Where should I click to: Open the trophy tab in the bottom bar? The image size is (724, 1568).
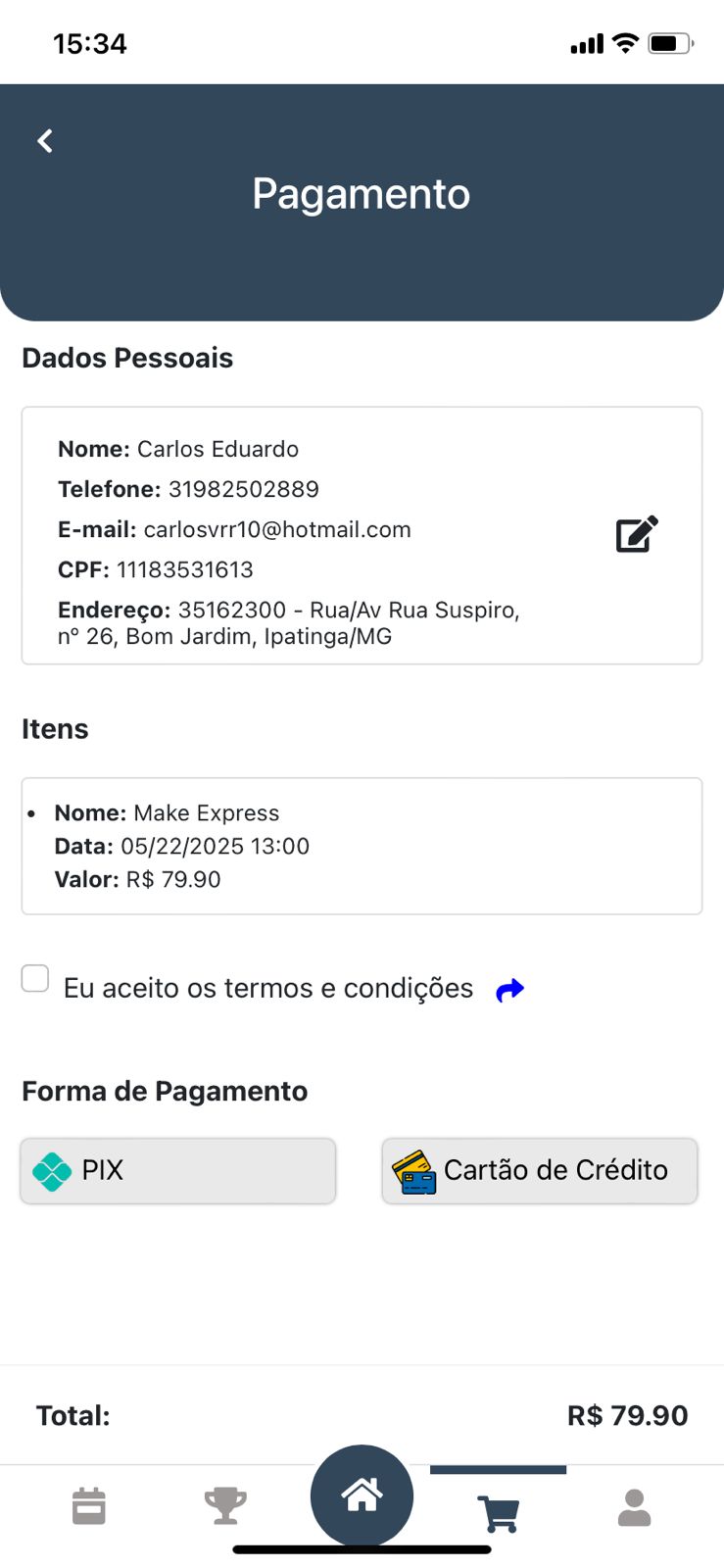click(x=225, y=1506)
